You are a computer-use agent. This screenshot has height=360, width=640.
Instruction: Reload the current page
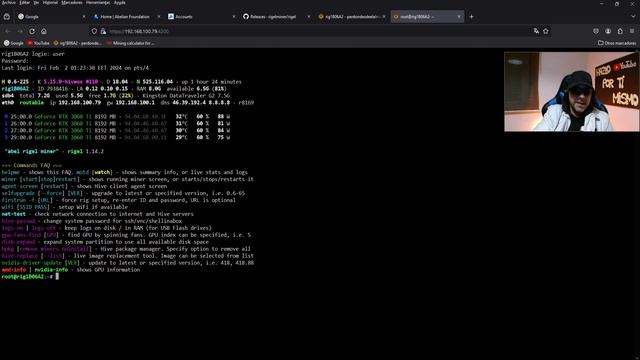click(x=32, y=31)
